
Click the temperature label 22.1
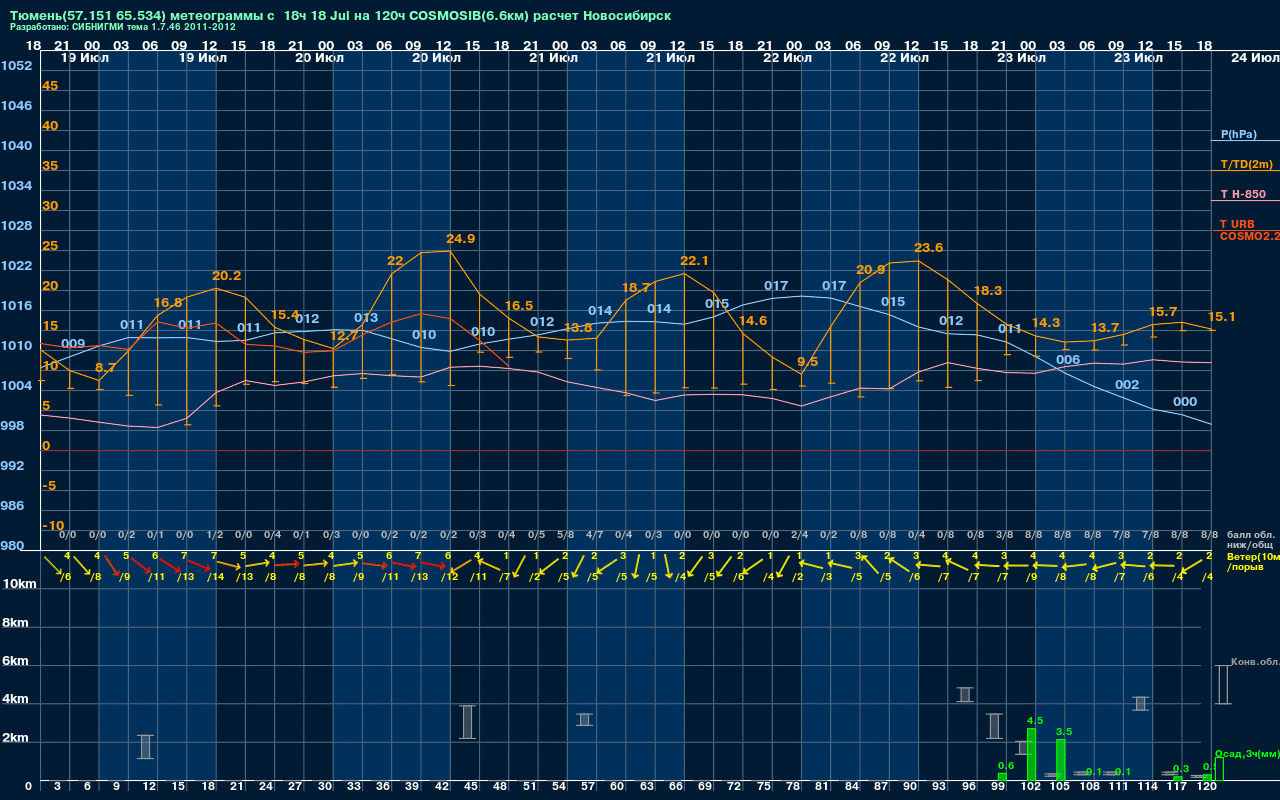coord(694,261)
